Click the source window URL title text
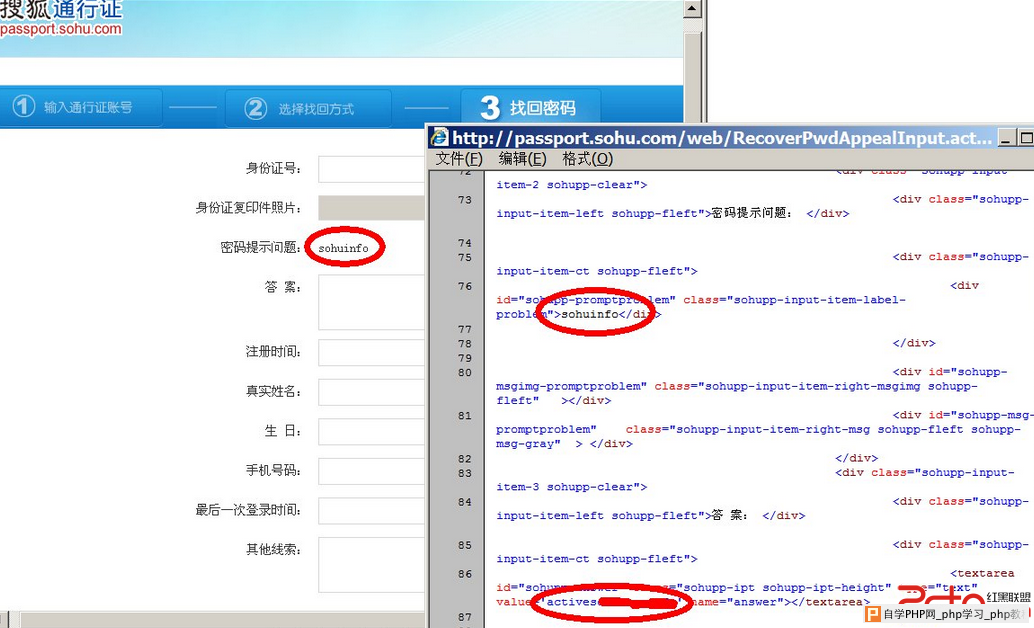This screenshot has width=1034, height=628. (721, 138)
